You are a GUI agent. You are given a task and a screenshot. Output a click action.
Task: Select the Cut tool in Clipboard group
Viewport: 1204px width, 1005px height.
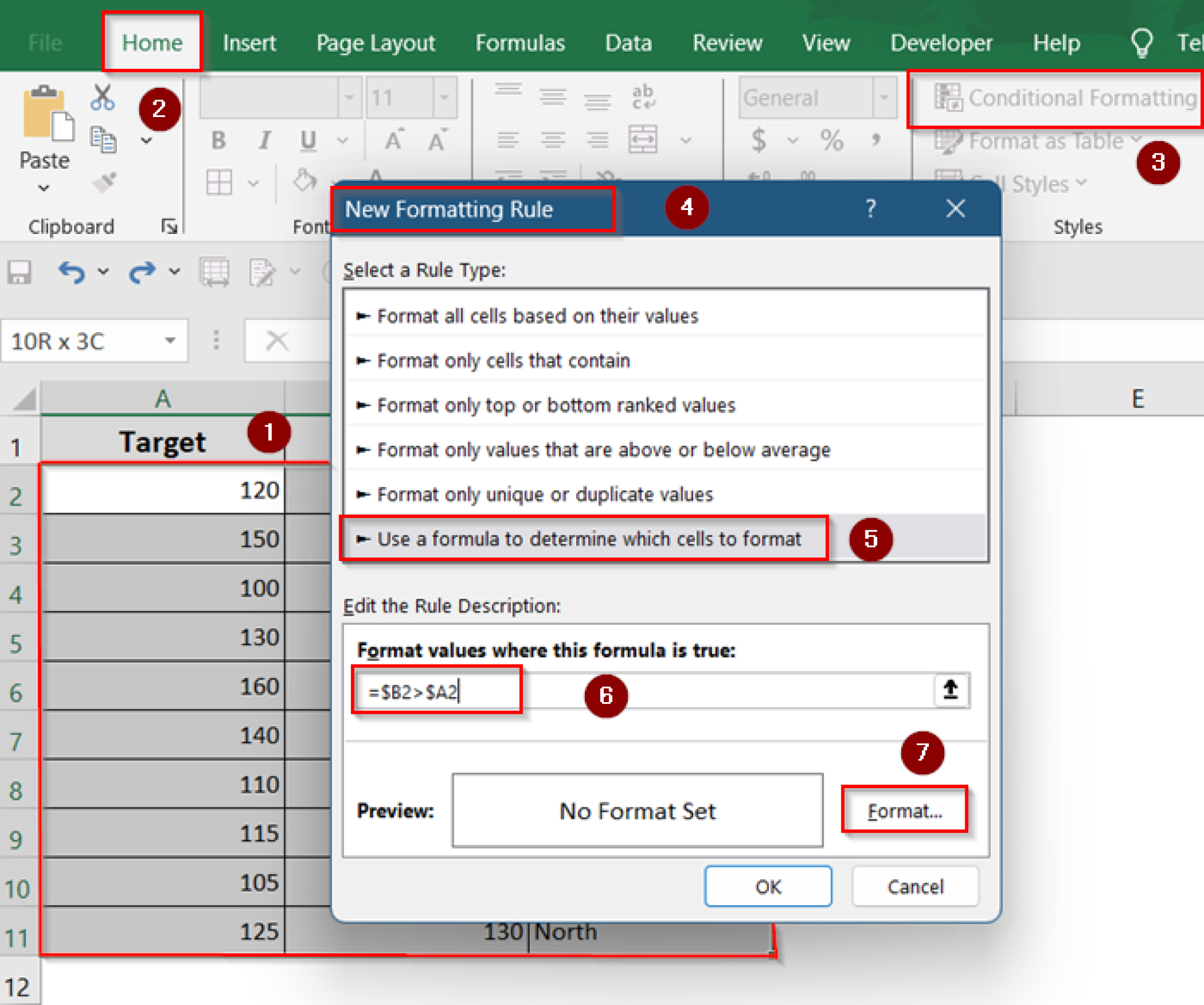[x=101, y=97]
